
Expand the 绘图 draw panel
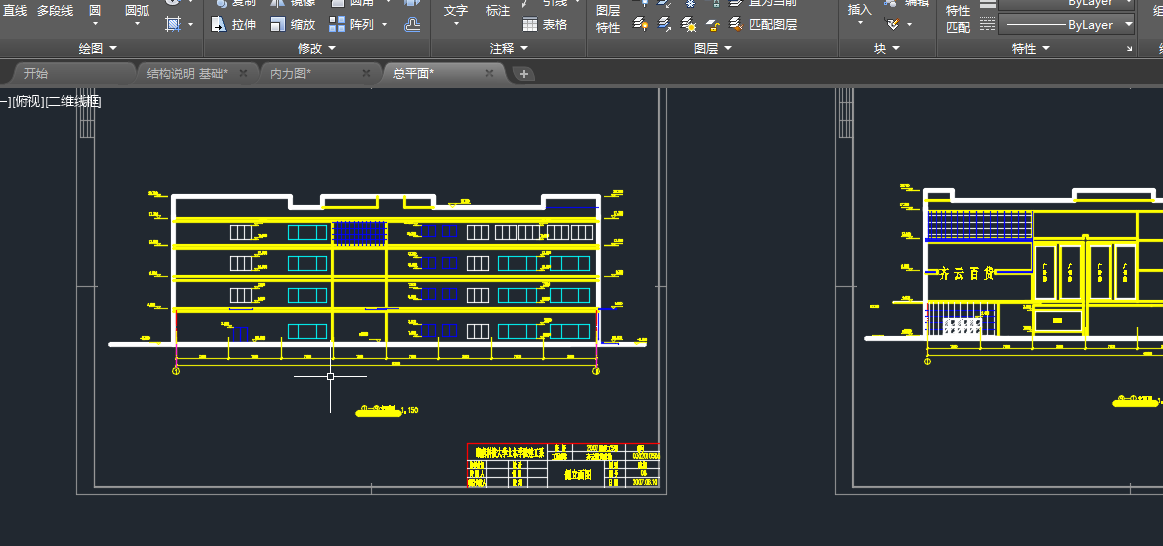click(97, 48)
